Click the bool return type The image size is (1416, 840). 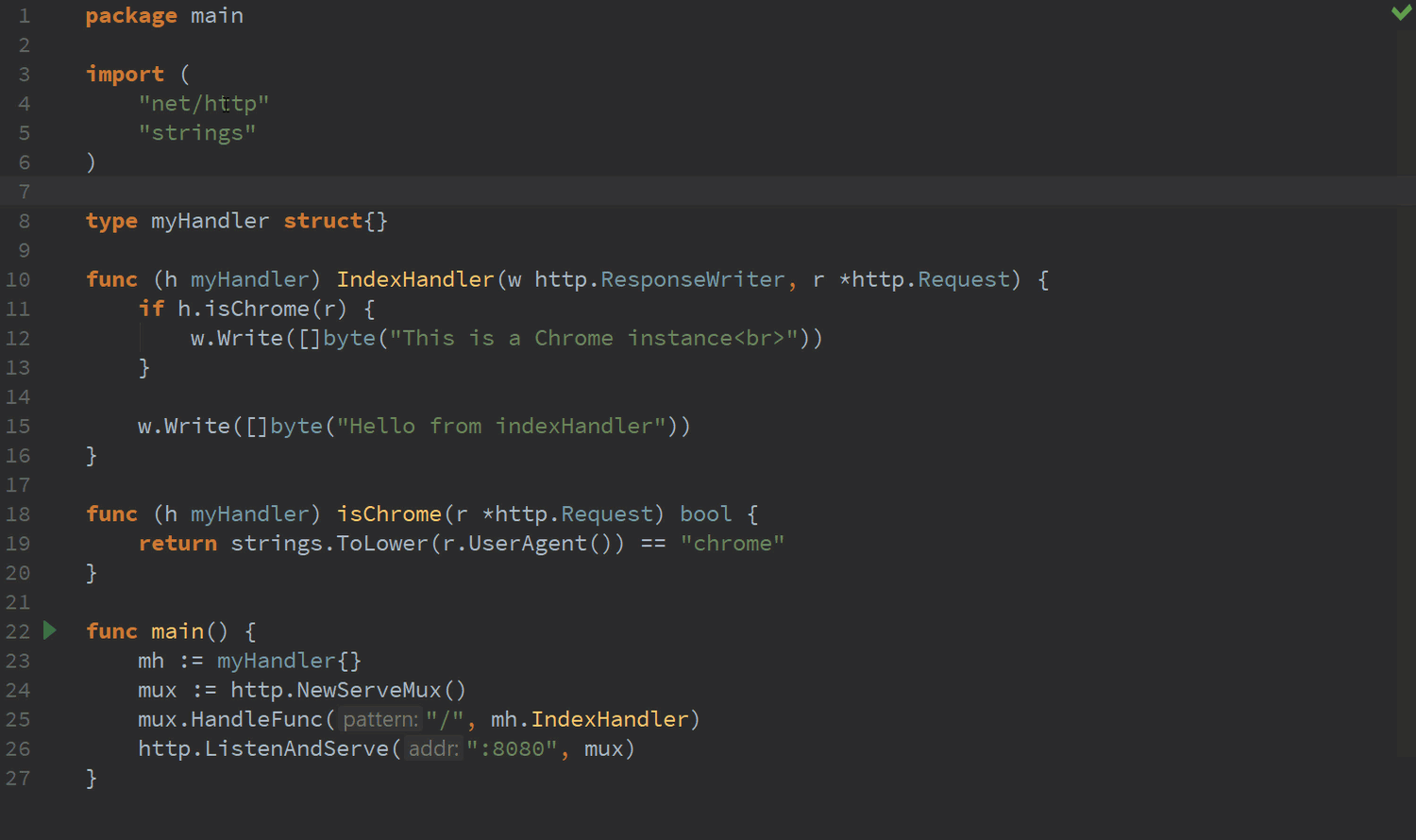coord(706,514)
